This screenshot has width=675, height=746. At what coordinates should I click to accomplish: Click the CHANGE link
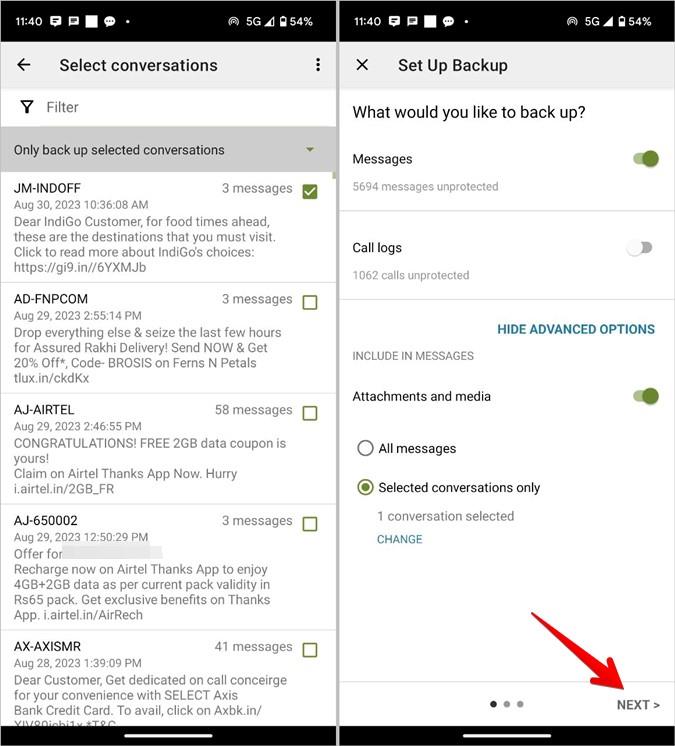coord(400,539)
